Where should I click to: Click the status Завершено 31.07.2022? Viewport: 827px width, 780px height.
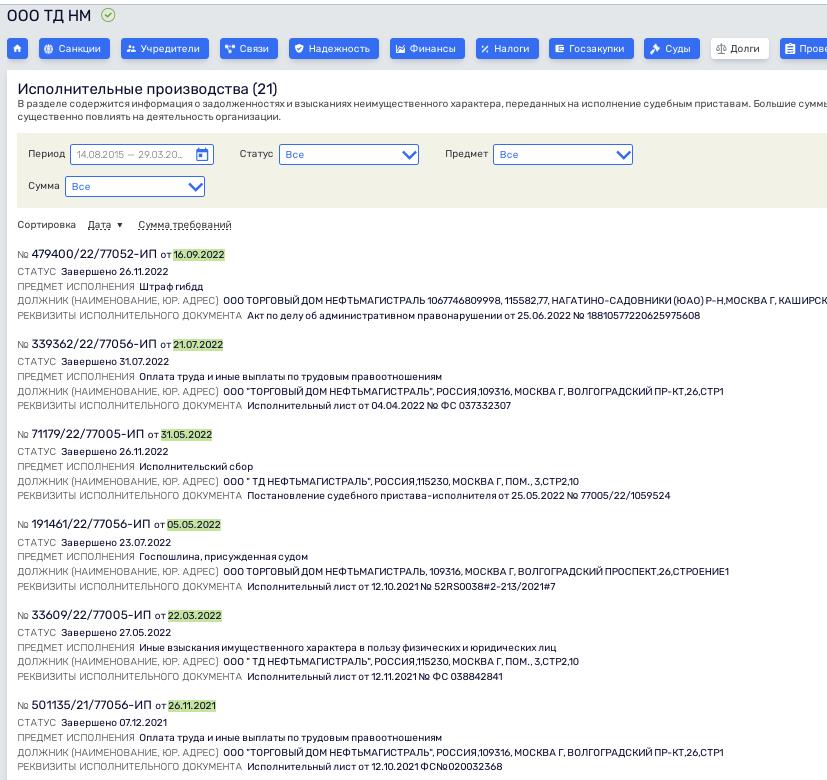pos(115,362)
